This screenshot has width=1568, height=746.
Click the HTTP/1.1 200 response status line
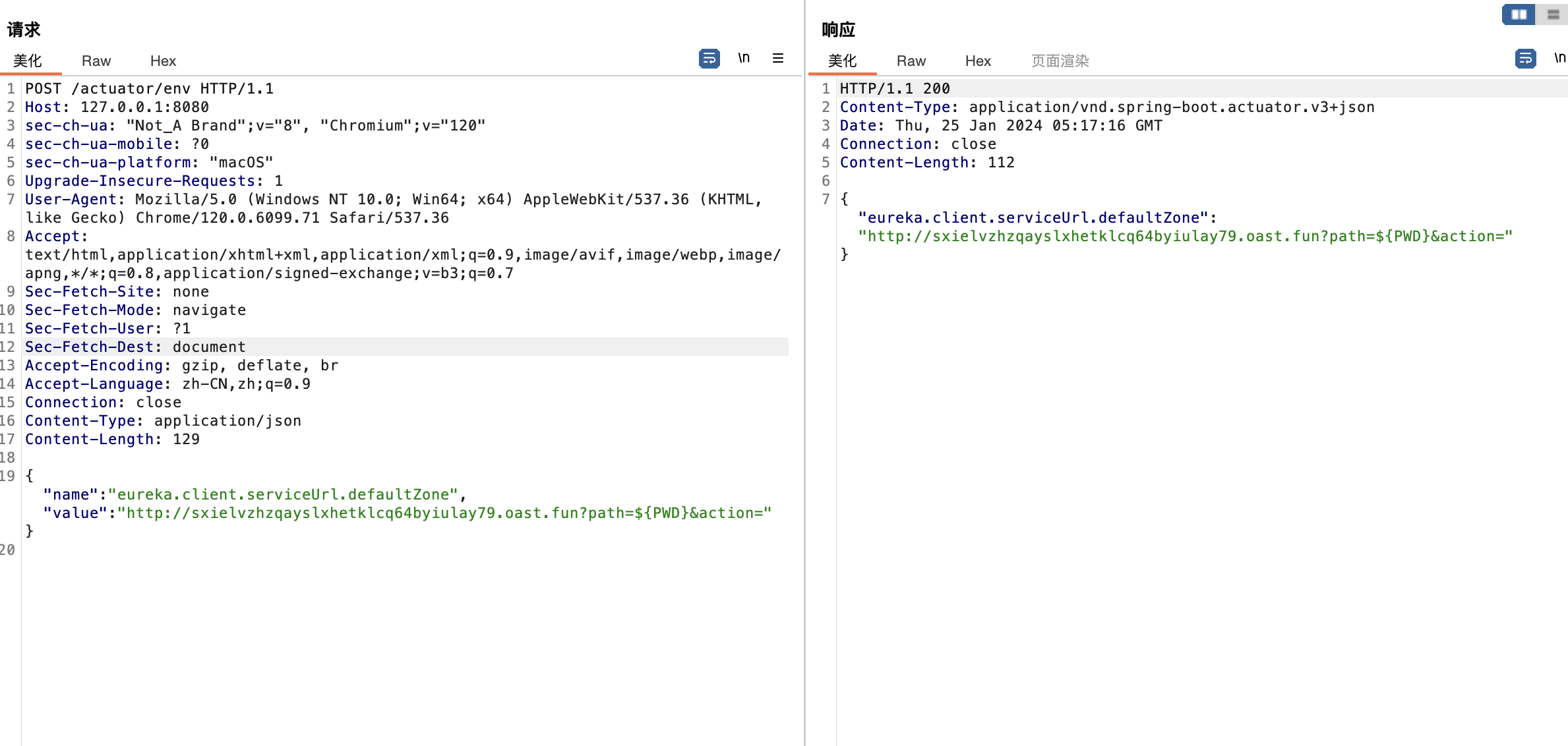tap(894, 89)
